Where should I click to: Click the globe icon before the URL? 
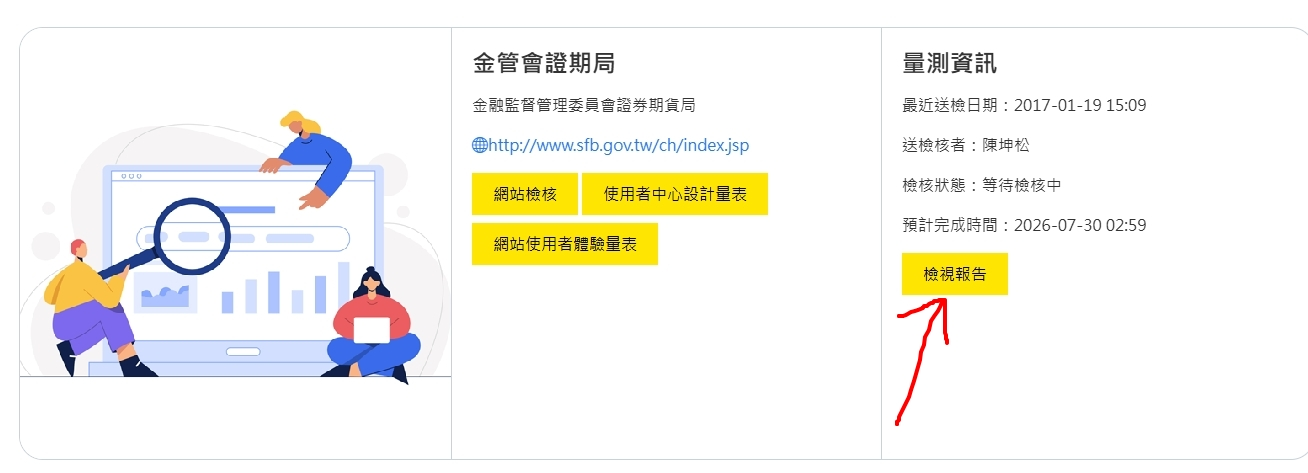(x=480, y=145)
